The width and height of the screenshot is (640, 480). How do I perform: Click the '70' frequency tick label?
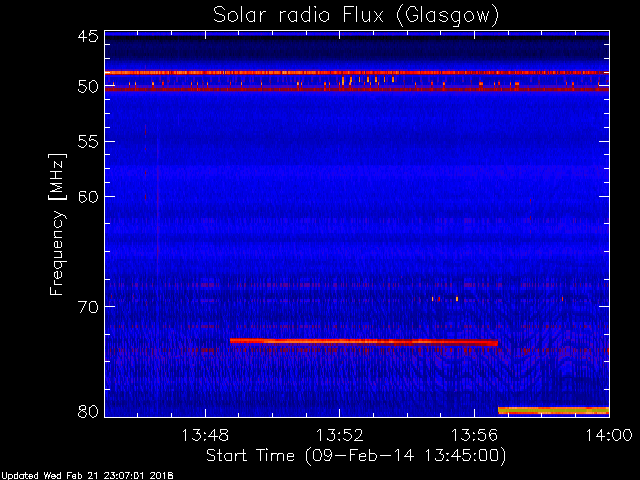click(x=88, y=307)
